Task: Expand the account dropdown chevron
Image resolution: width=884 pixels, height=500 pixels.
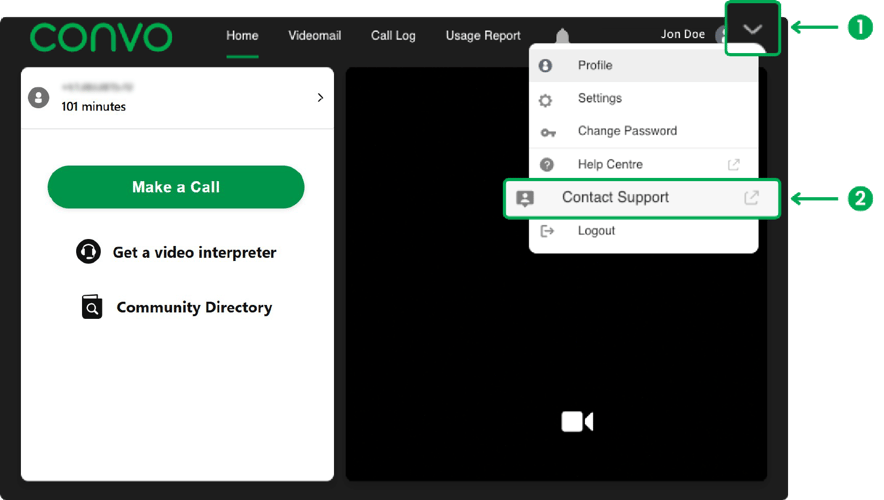Action: [x=752, y=30]
